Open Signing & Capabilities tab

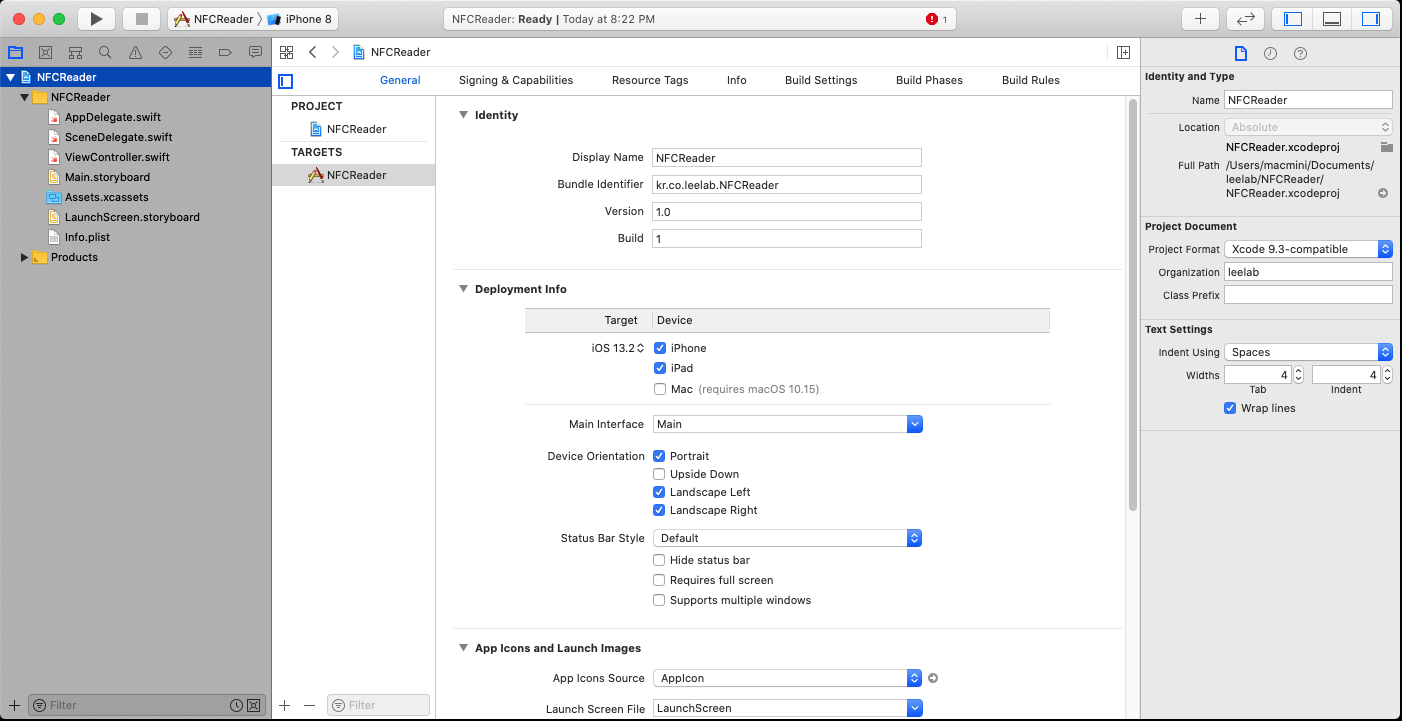click(515, 80)
